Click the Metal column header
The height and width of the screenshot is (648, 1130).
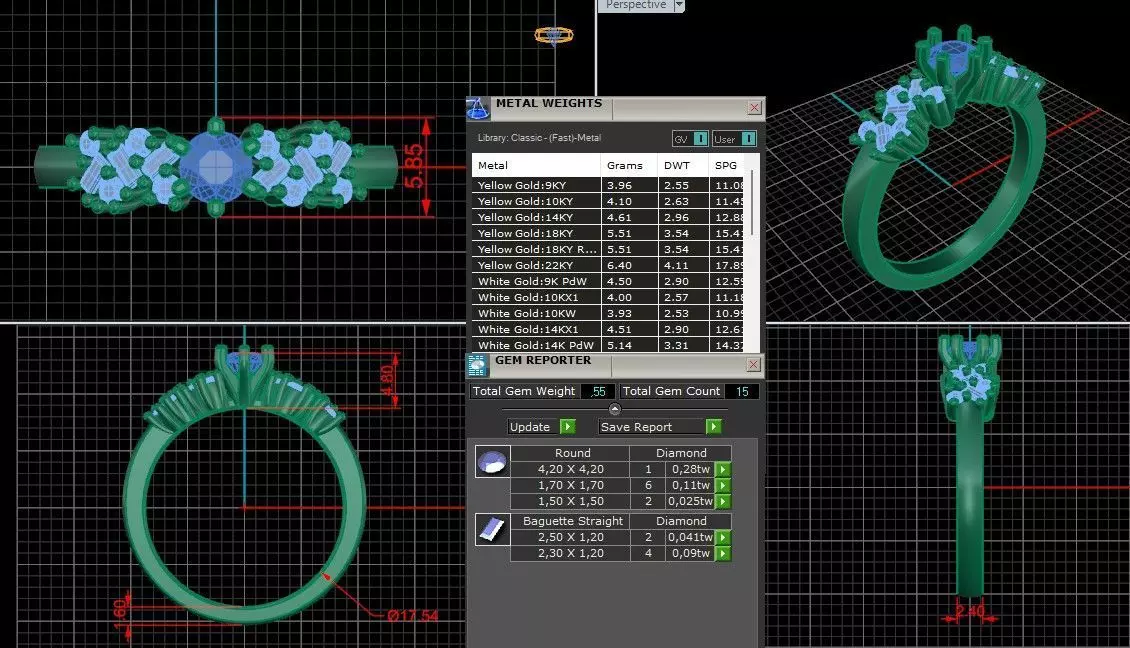[535, 165]
